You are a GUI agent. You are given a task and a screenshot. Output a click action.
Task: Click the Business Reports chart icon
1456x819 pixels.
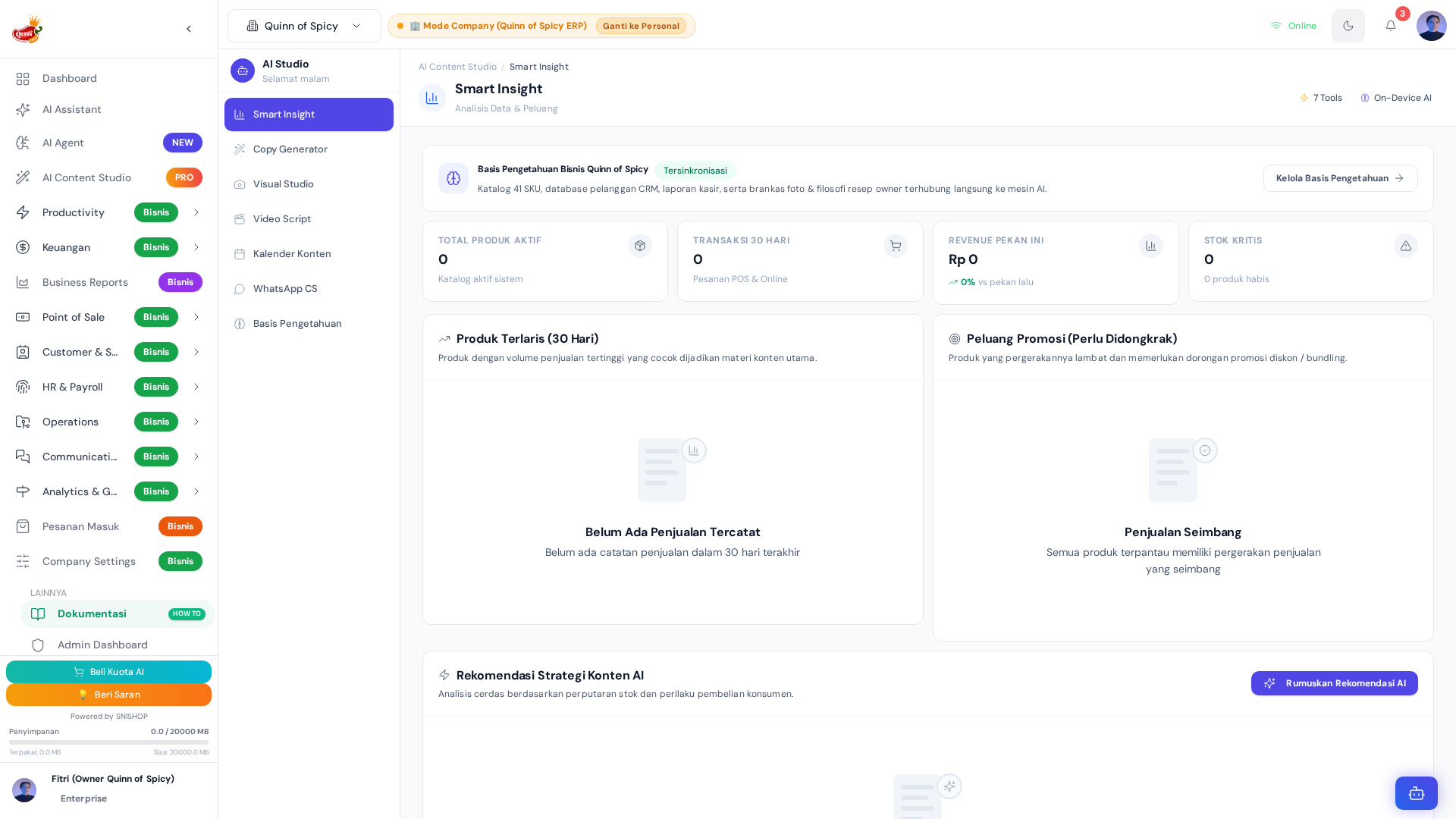pos(23,282)
